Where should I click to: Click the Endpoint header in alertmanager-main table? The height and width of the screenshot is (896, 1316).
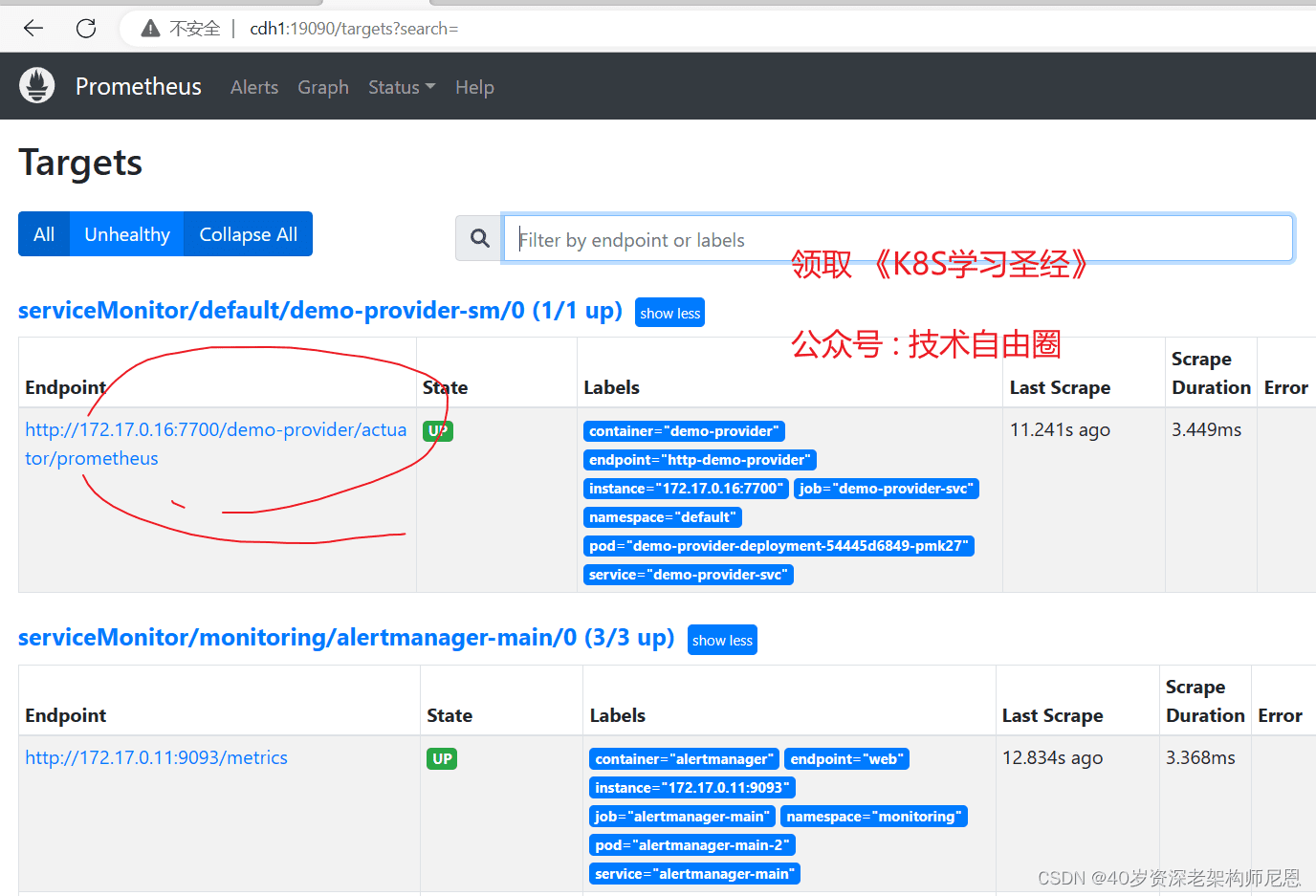(65, 715)
